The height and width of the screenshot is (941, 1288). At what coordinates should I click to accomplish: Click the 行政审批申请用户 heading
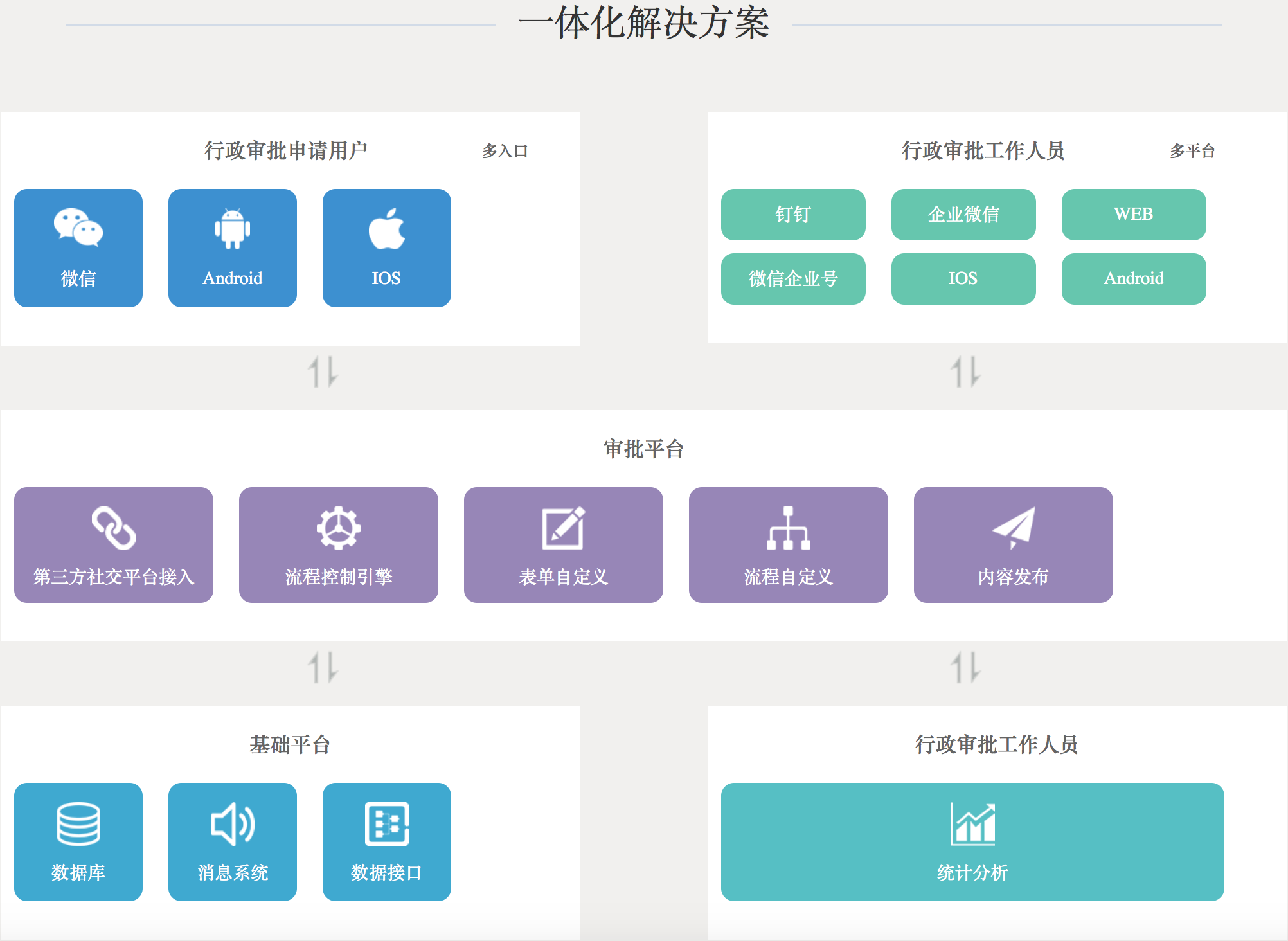[286, 150]
